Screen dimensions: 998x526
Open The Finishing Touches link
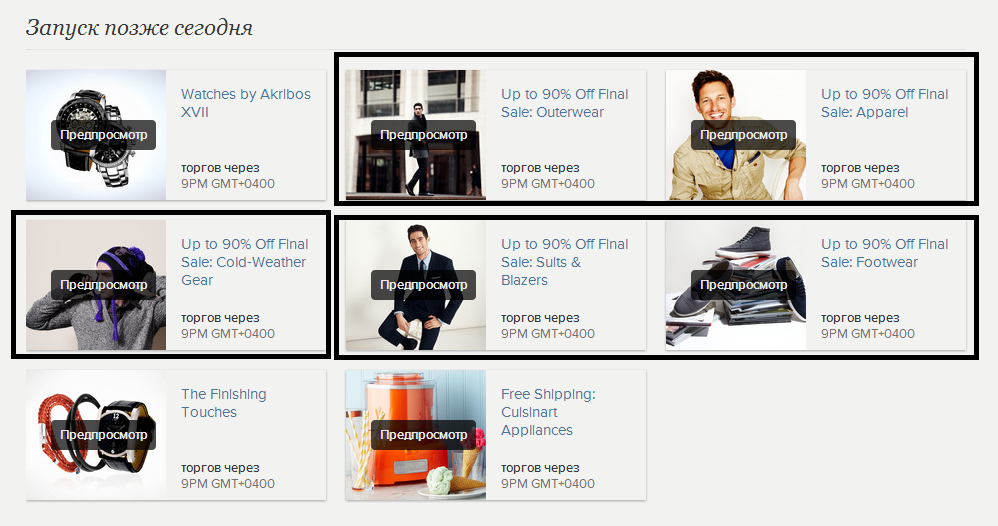click(223, 403)
